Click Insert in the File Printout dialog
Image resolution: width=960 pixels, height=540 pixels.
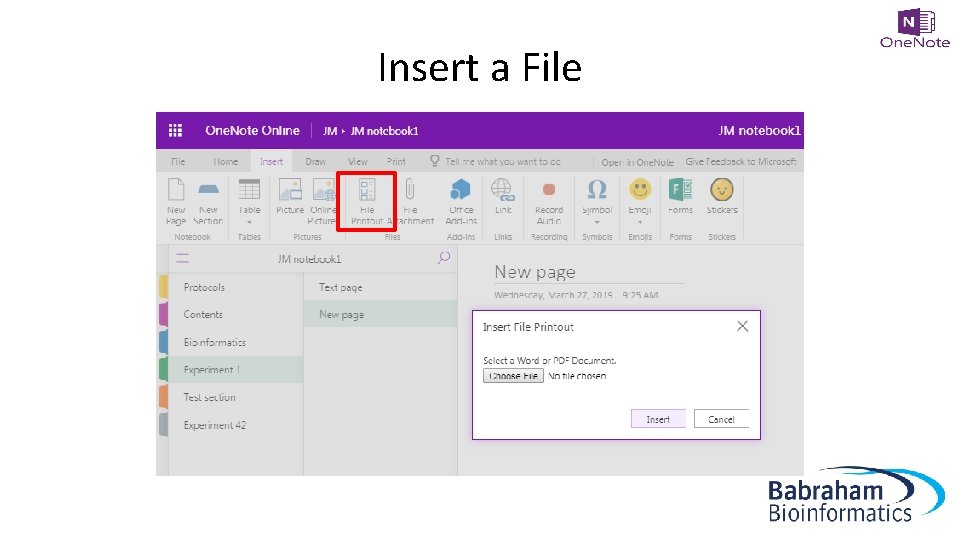click(658, 419)
